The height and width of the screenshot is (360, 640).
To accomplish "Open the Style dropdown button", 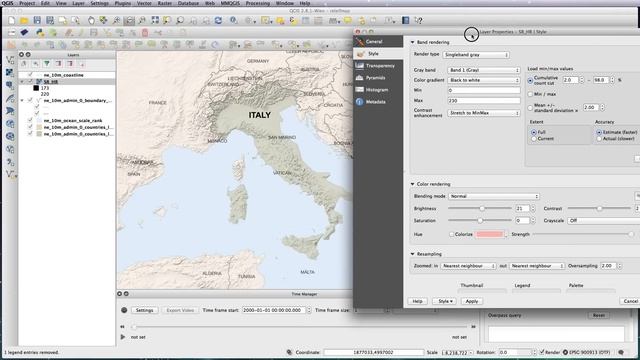I will click(x=445, y=301).
